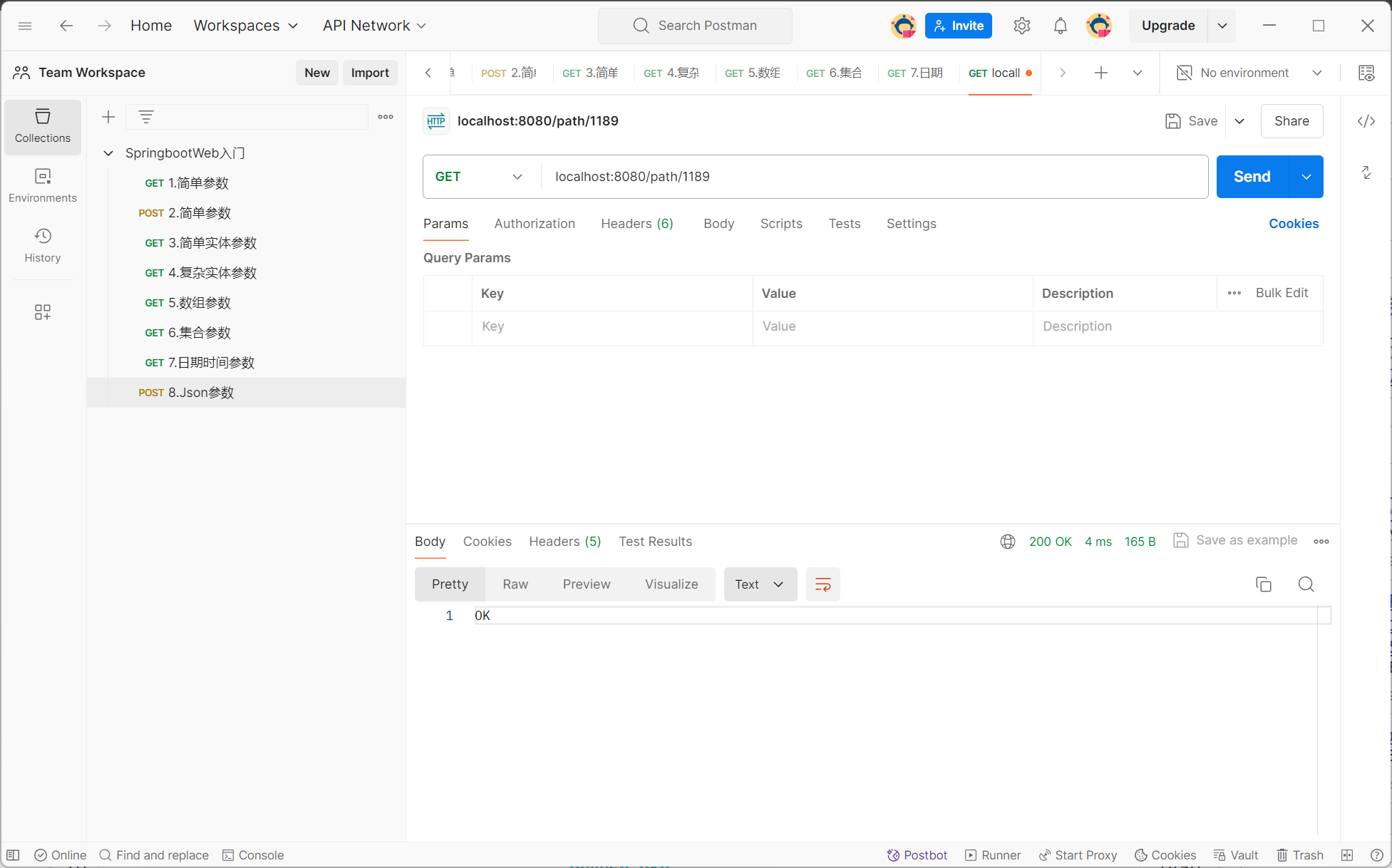The image size is (1392, 868).
Task: Open the No environment selector
Action: click(1249, 73)
